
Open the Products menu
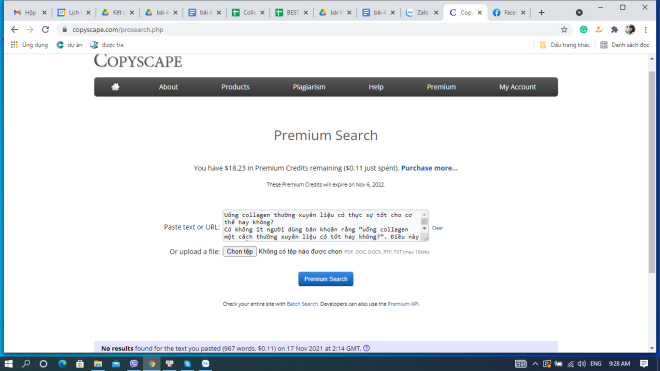pos(235,87)
